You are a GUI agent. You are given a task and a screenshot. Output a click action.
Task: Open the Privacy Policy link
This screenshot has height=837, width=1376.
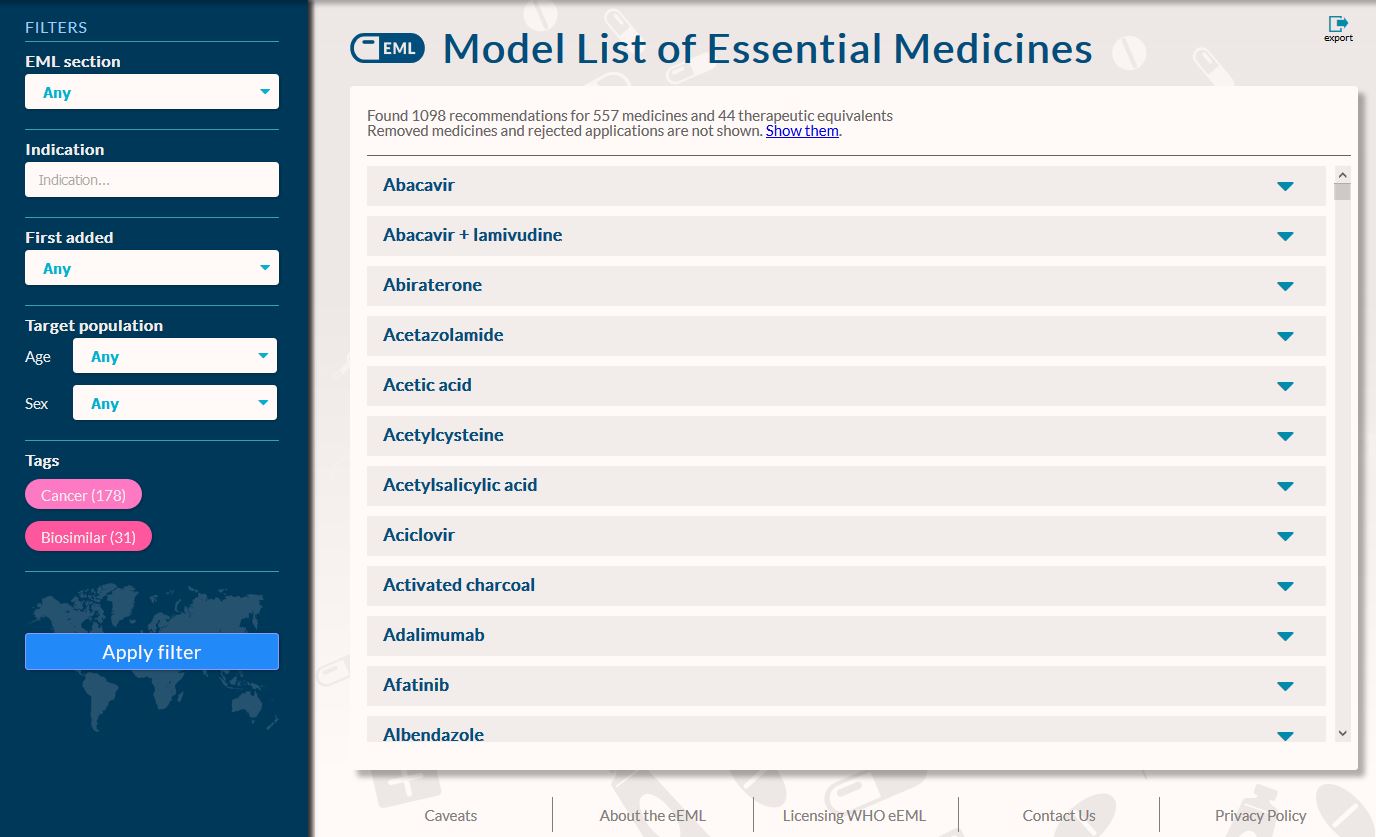pos(1260,815)
